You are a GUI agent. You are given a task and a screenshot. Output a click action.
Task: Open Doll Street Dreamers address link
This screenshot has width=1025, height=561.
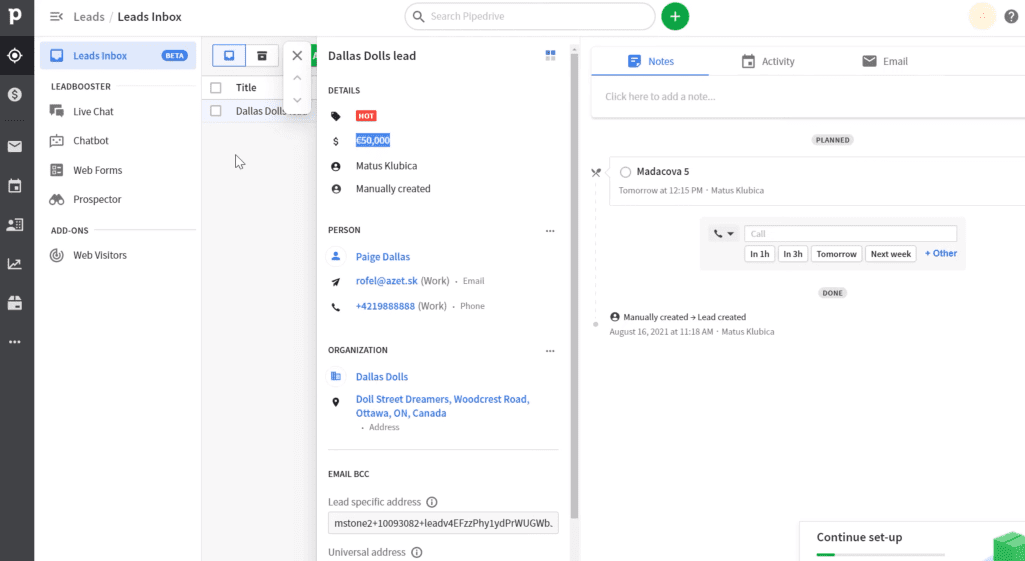pyautogui.click(x=443, y=406)
